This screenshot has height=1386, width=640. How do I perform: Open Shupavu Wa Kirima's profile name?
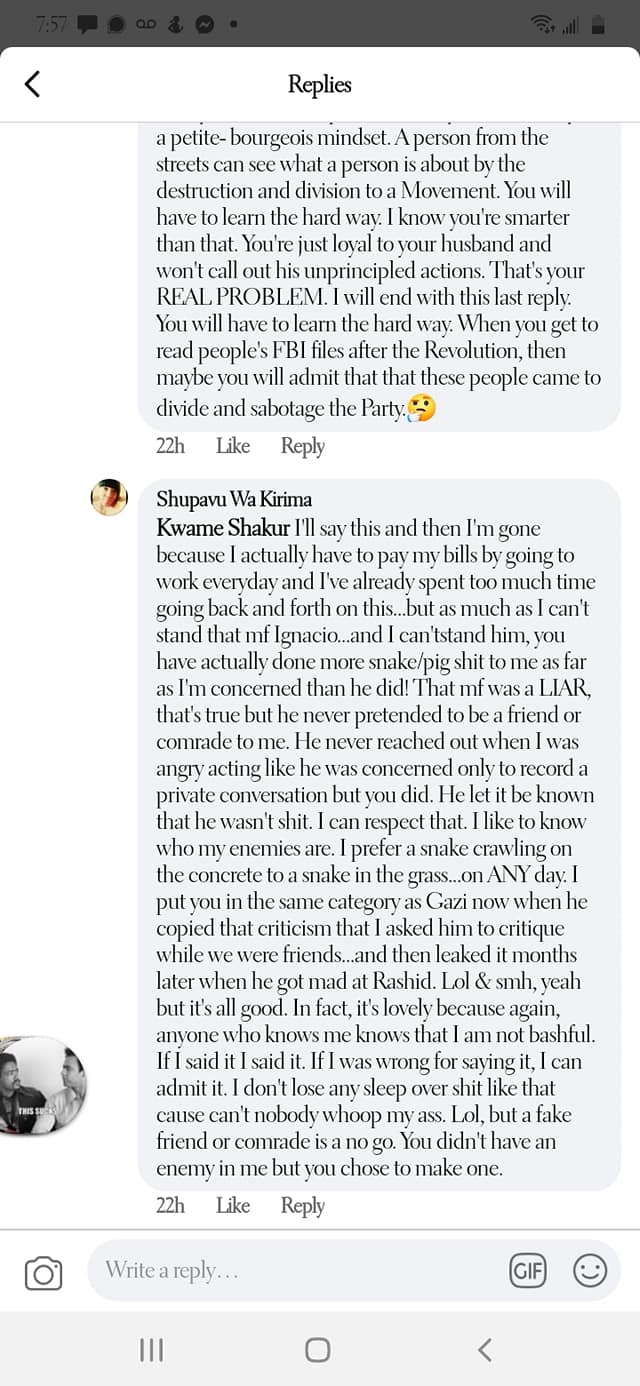click(x=234, y=500)
